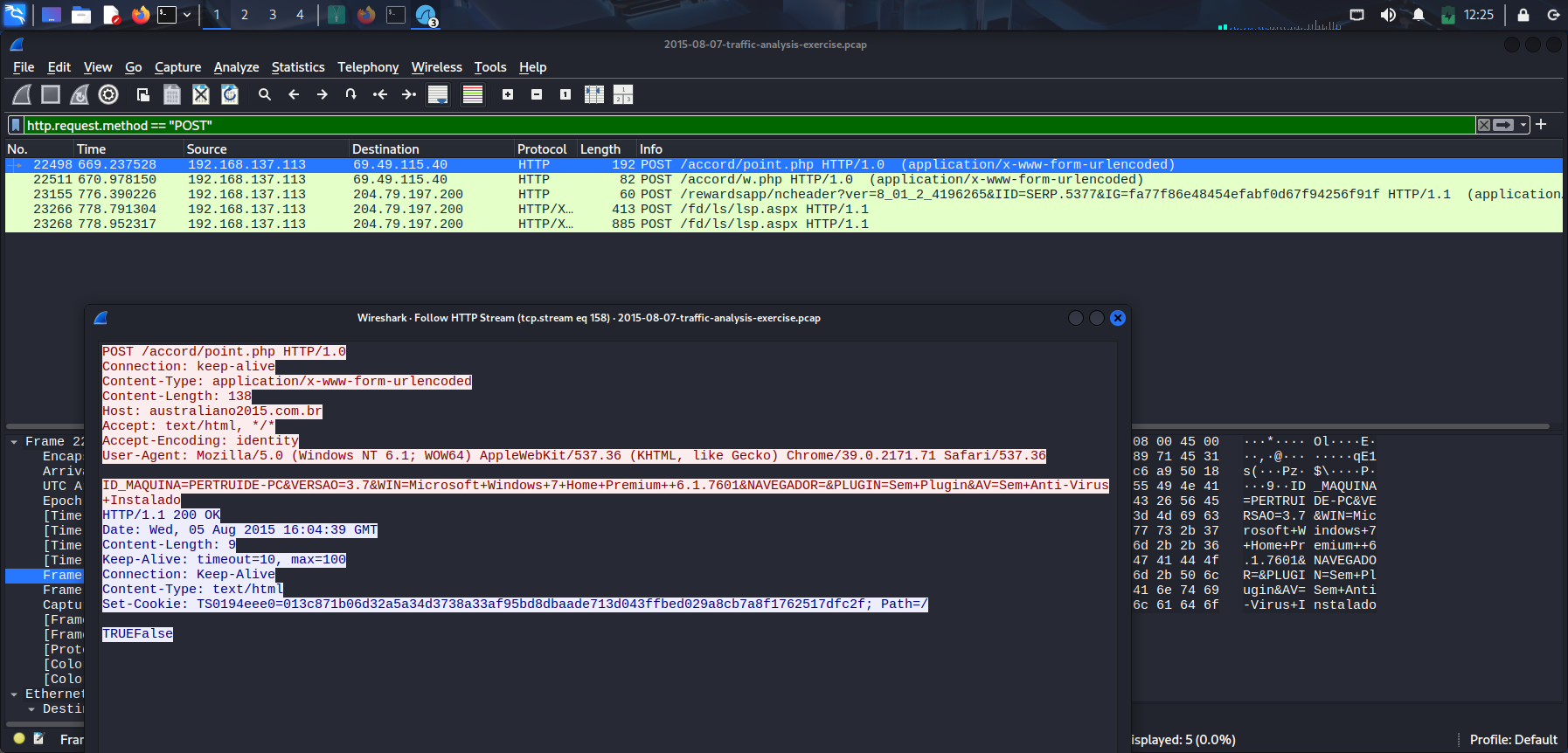This screenshot has height=753, width=1568.
Task: Switch to workspace 2
Action: click(245, 15)
